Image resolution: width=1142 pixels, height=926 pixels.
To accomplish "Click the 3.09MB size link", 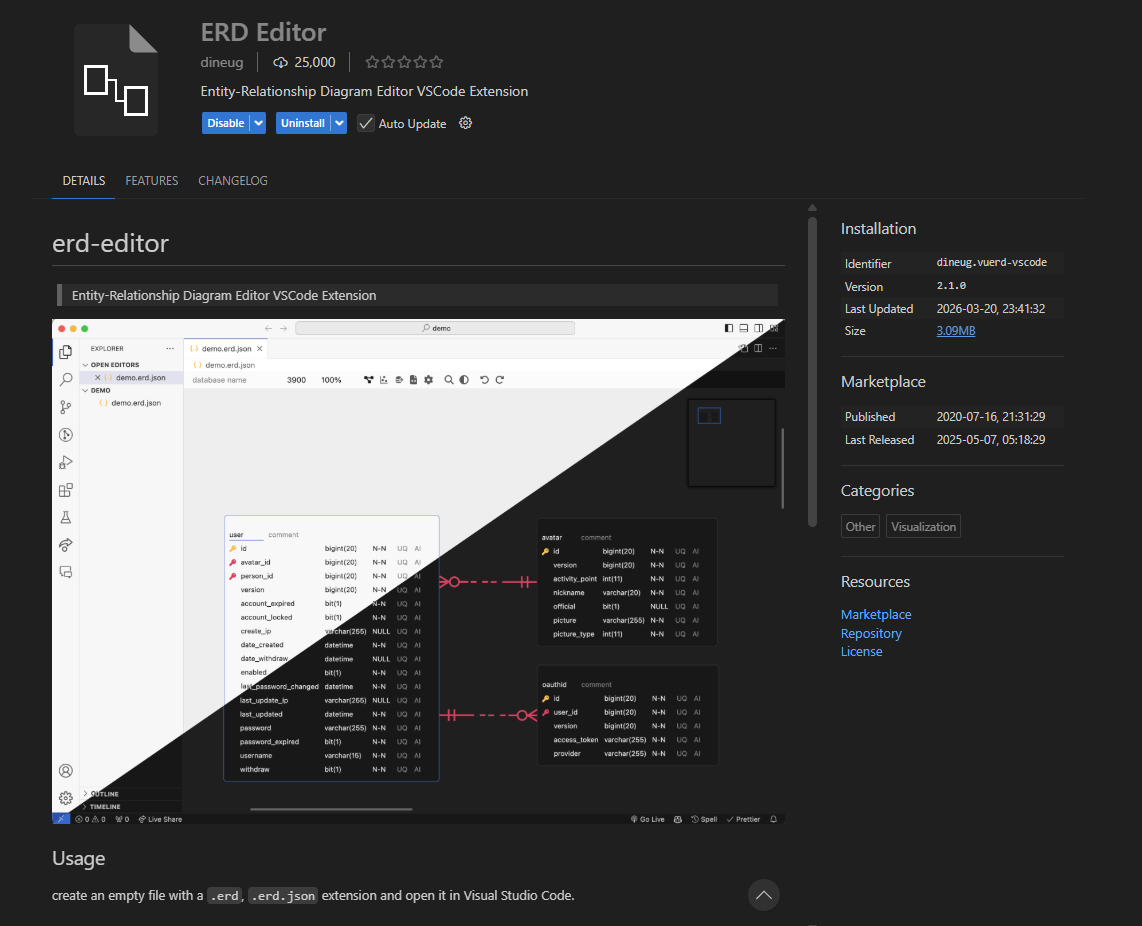I will click(x=955, y=330).
